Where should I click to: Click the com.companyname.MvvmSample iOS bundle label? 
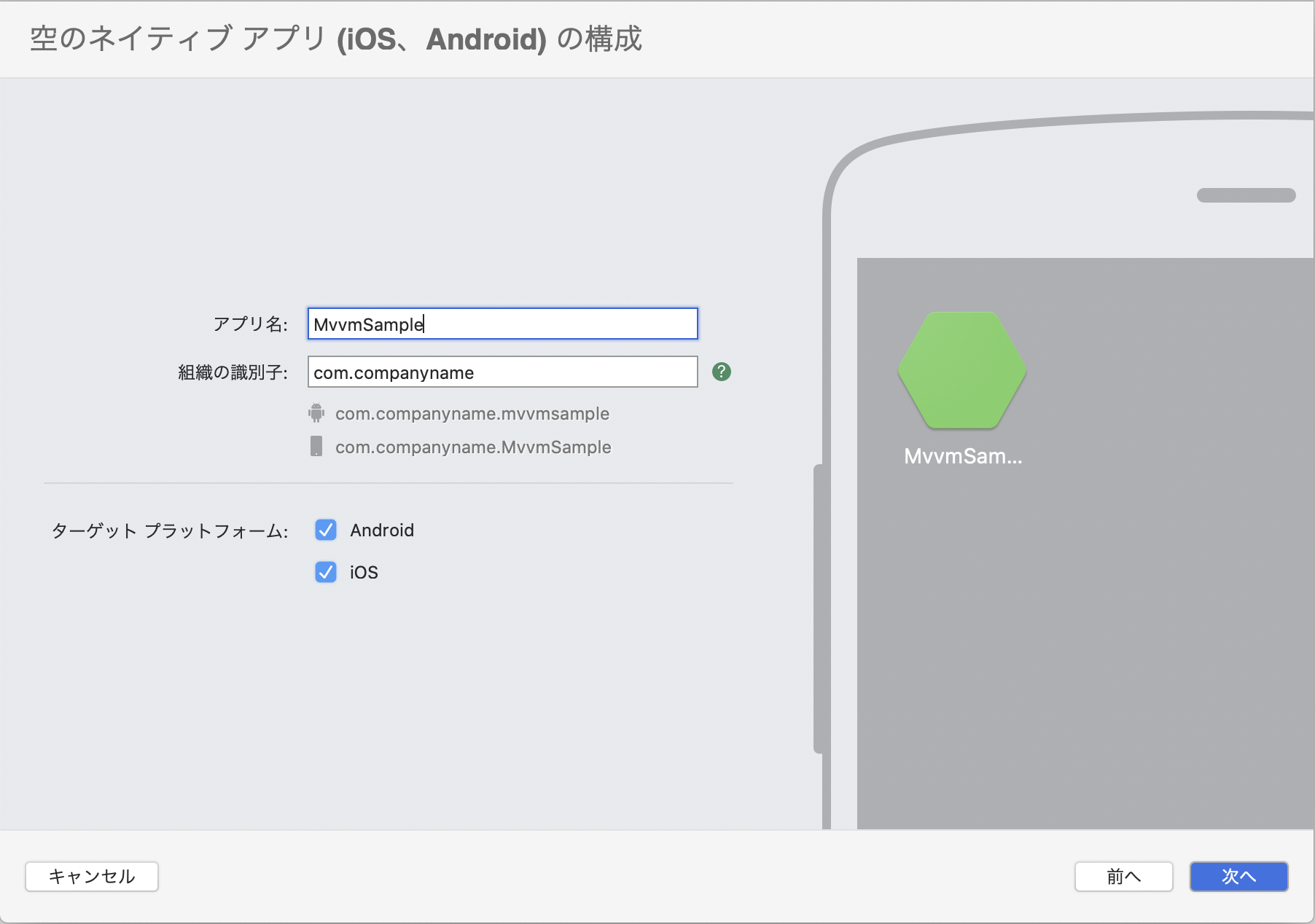point(472,447)
